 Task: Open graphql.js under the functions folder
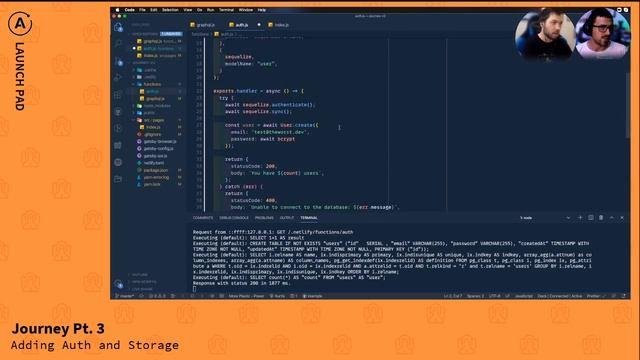155,98
